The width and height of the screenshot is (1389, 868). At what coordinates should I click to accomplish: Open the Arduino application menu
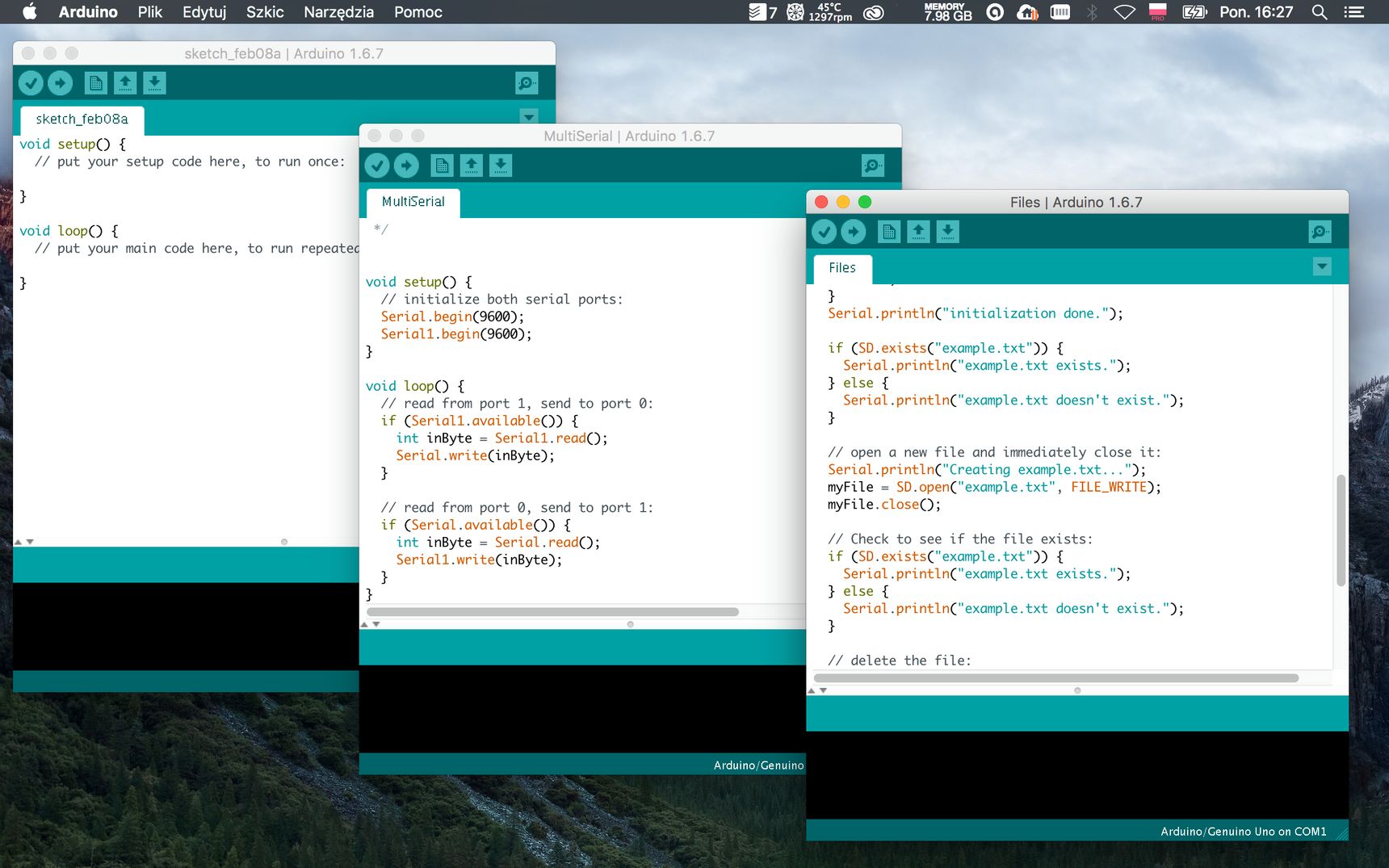pyautogui.click(x=88, y=12)
